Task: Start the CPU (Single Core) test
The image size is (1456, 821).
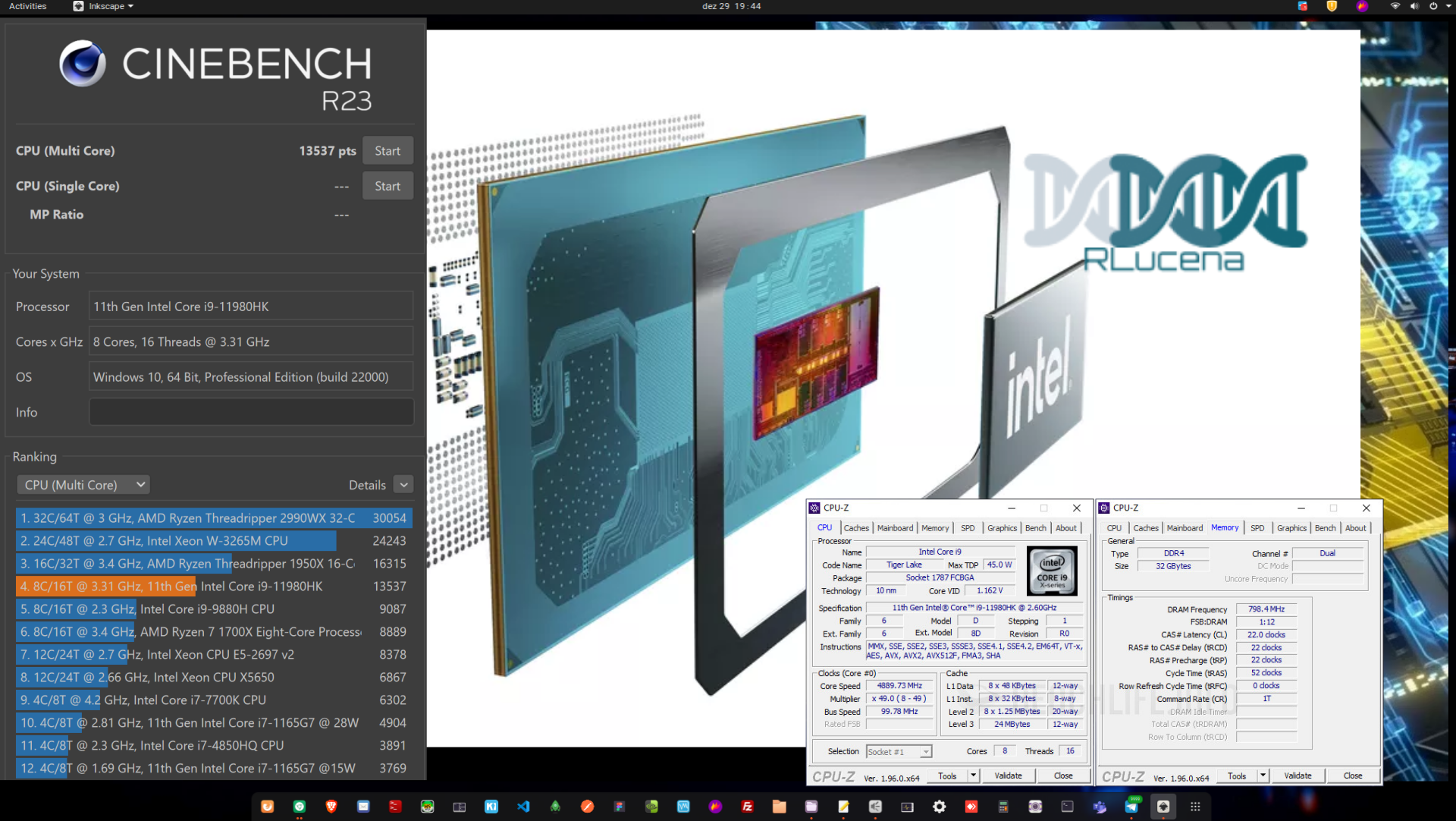Action: (388, 186)
